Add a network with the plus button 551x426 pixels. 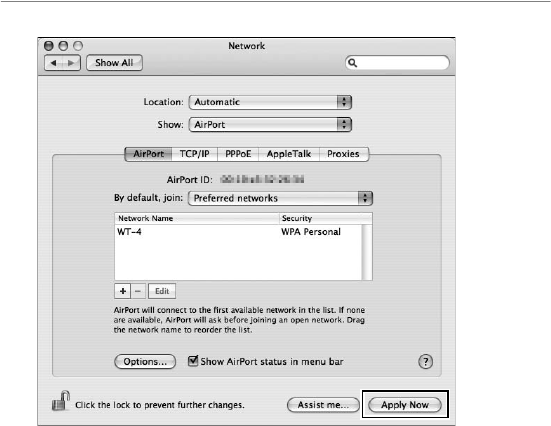pyautogui.click(x=123, y=291)
